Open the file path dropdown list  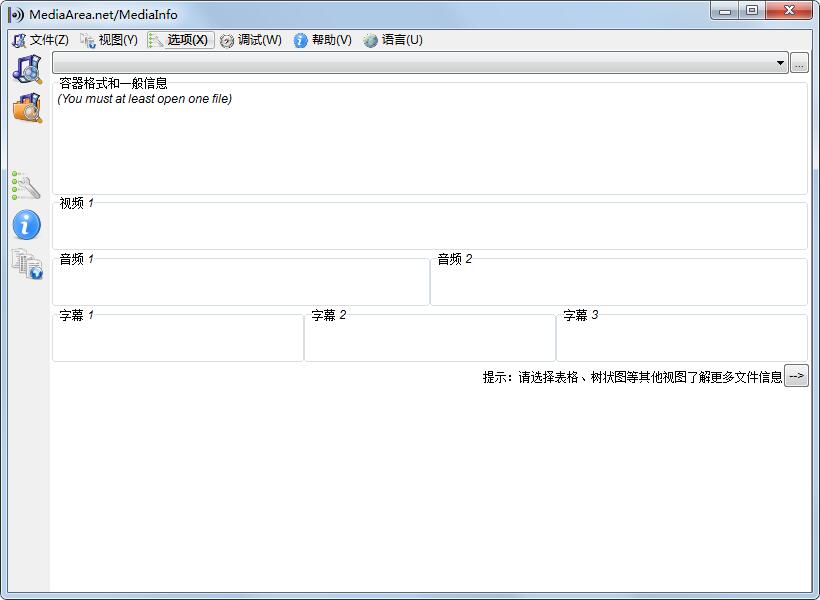(782, 62)
